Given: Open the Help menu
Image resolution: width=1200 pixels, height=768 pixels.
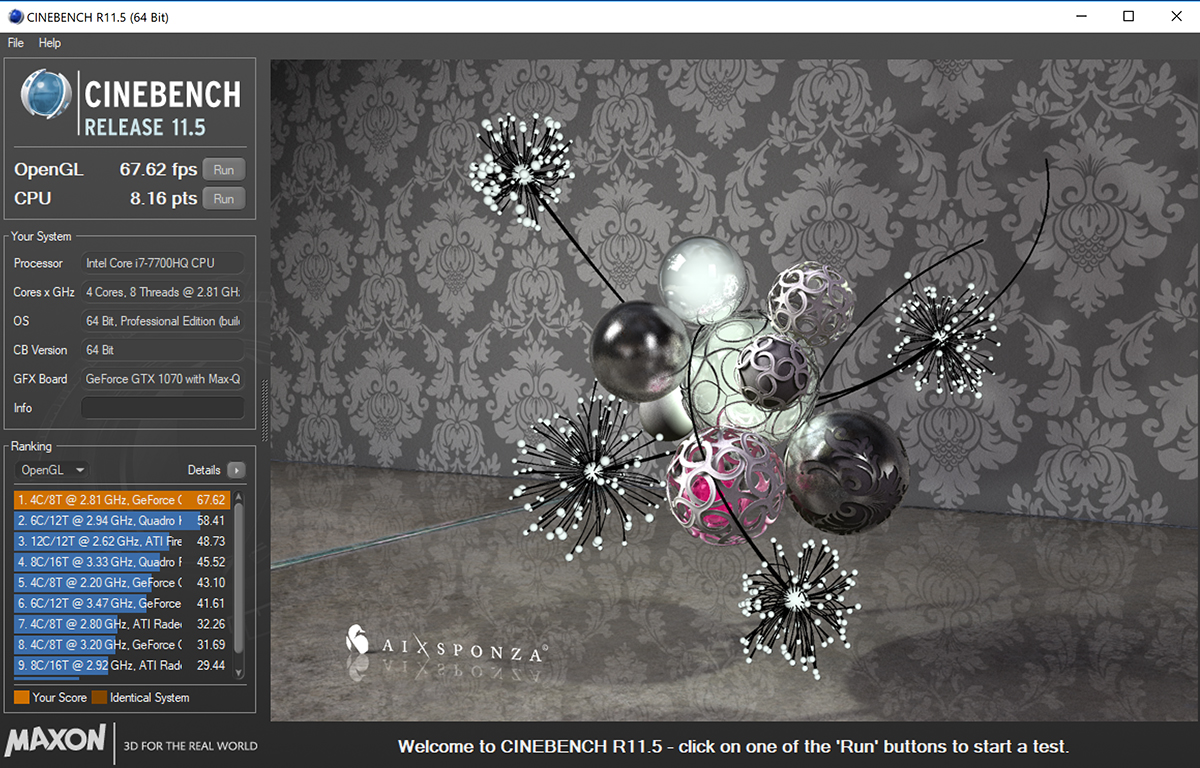Looking at the screenshot, I should 50,43.
